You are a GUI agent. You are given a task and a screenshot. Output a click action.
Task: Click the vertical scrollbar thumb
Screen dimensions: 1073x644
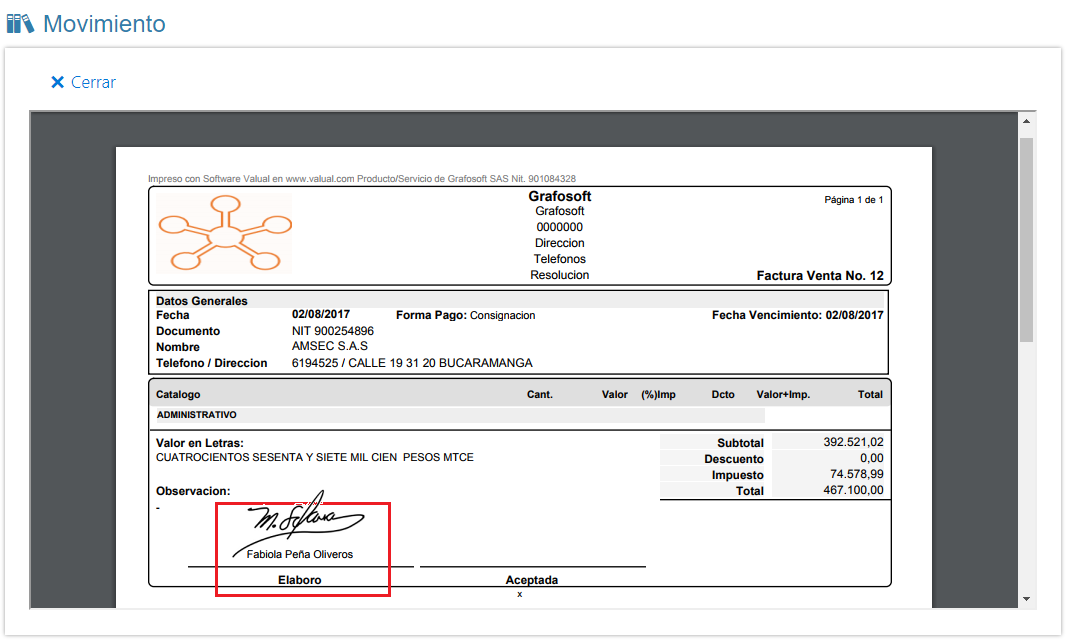point(1026,240)
